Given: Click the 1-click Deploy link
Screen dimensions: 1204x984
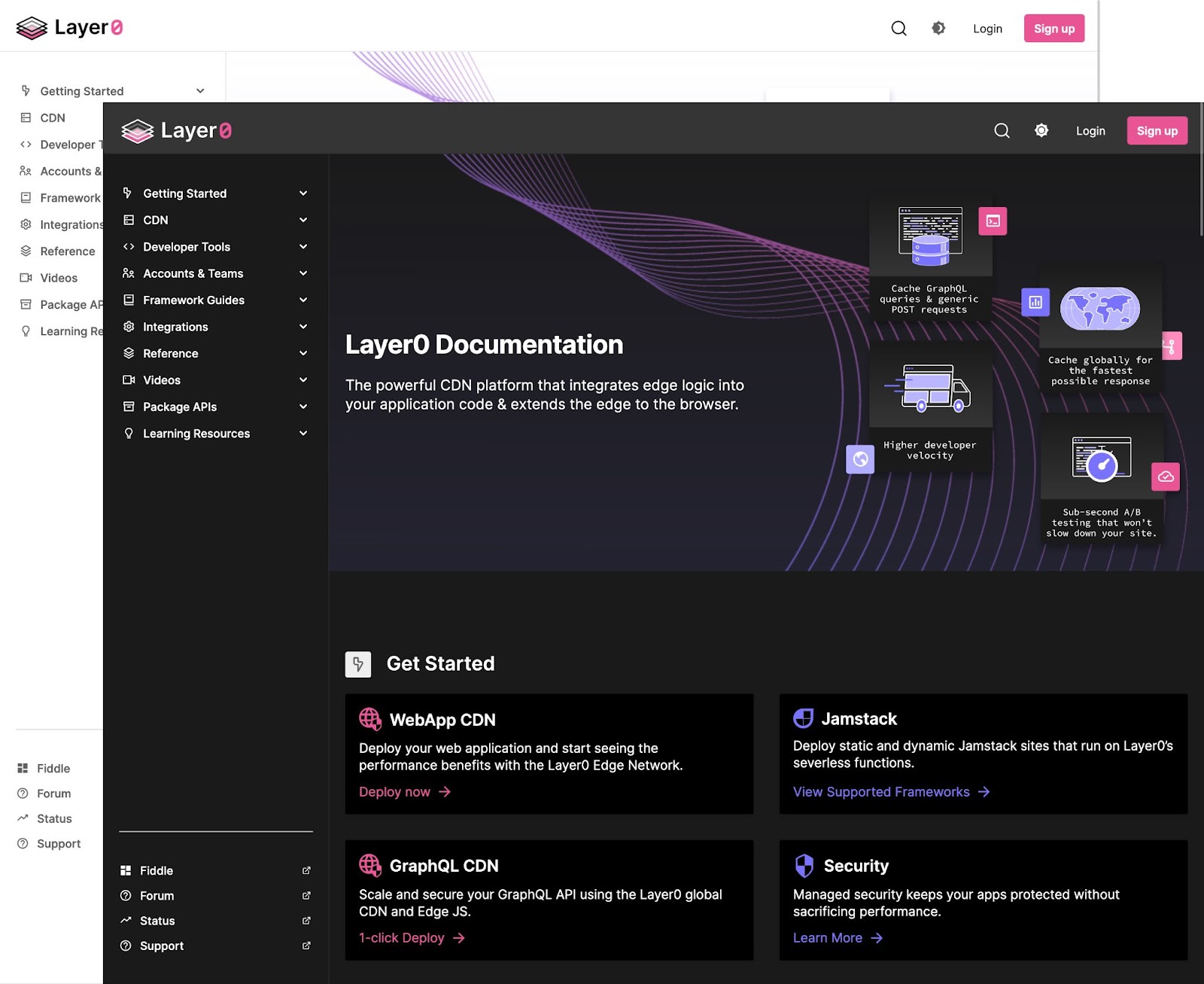Looking at the screenshot, I should point(412,938).
